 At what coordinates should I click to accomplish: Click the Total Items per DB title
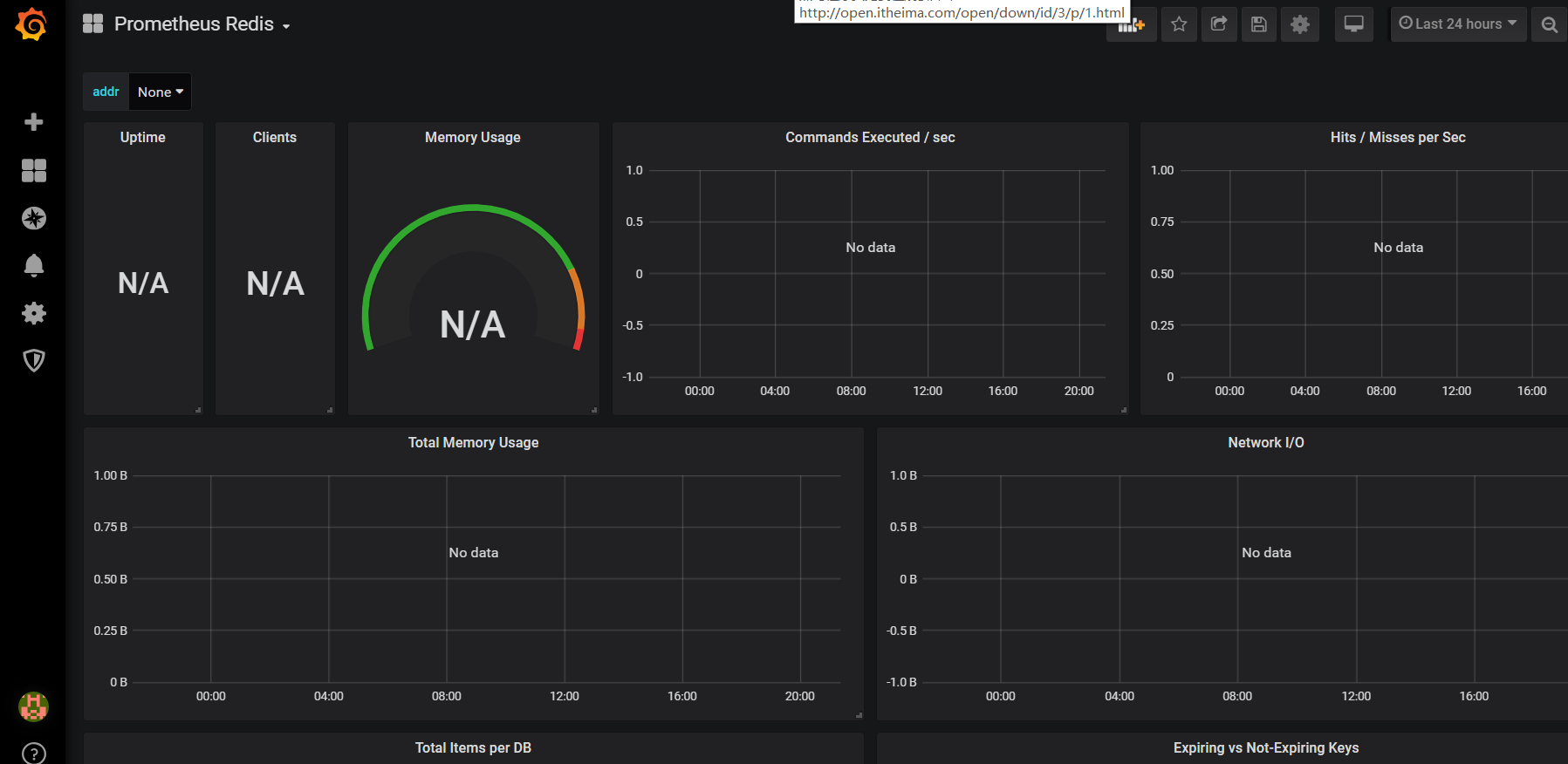473,747
